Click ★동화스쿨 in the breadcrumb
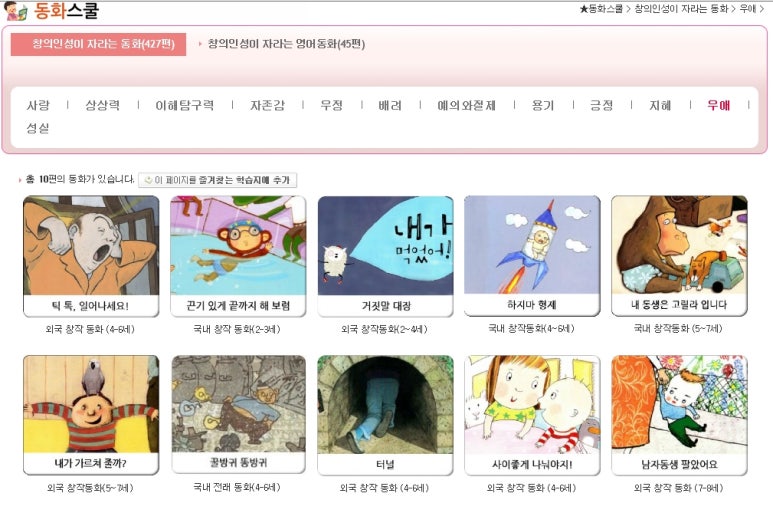The width and height of the screenshot is (773, 513). tap(600, 9)
